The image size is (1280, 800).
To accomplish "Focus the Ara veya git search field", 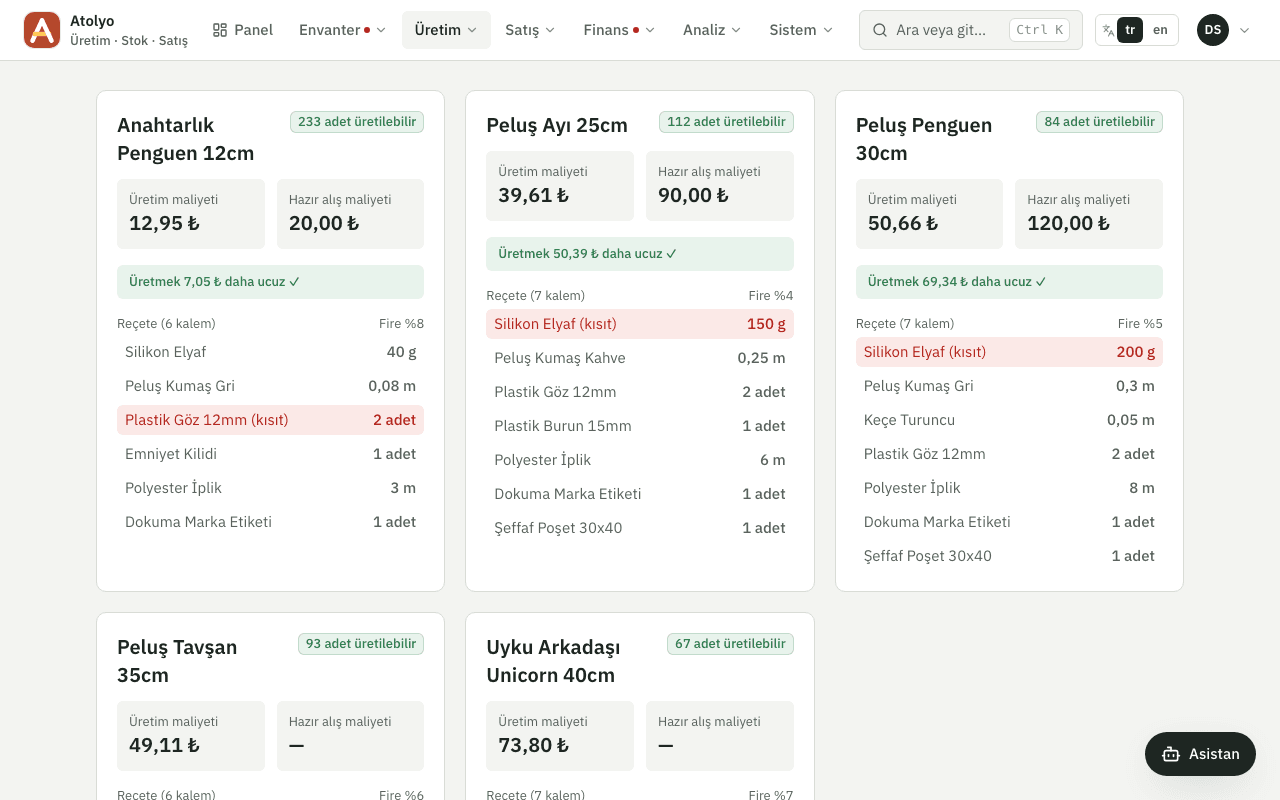I will pos(970,30).
